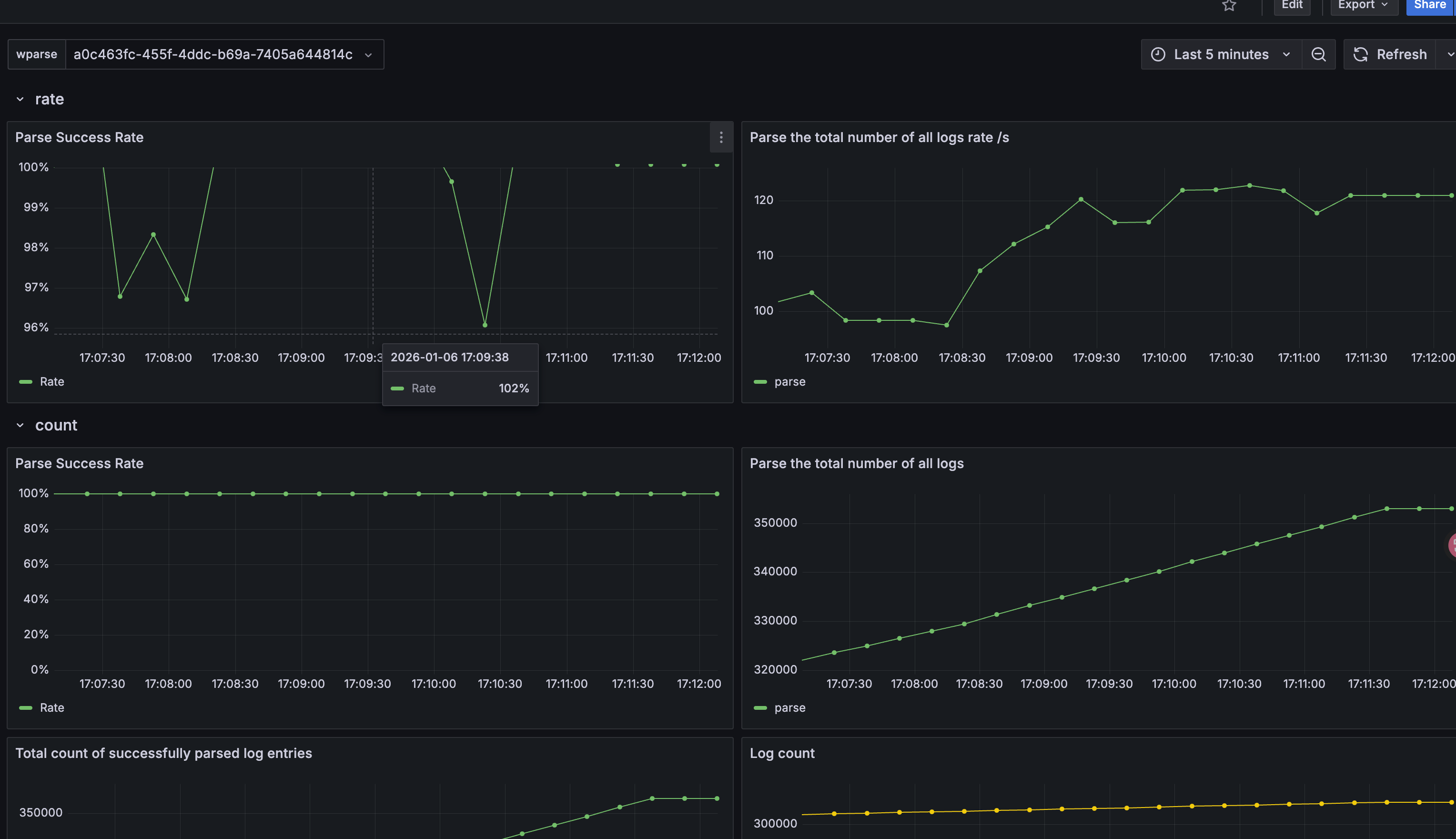Click the blue Share button
The height and width of the screenshot is (839, 1456).
coord(1429,6)
